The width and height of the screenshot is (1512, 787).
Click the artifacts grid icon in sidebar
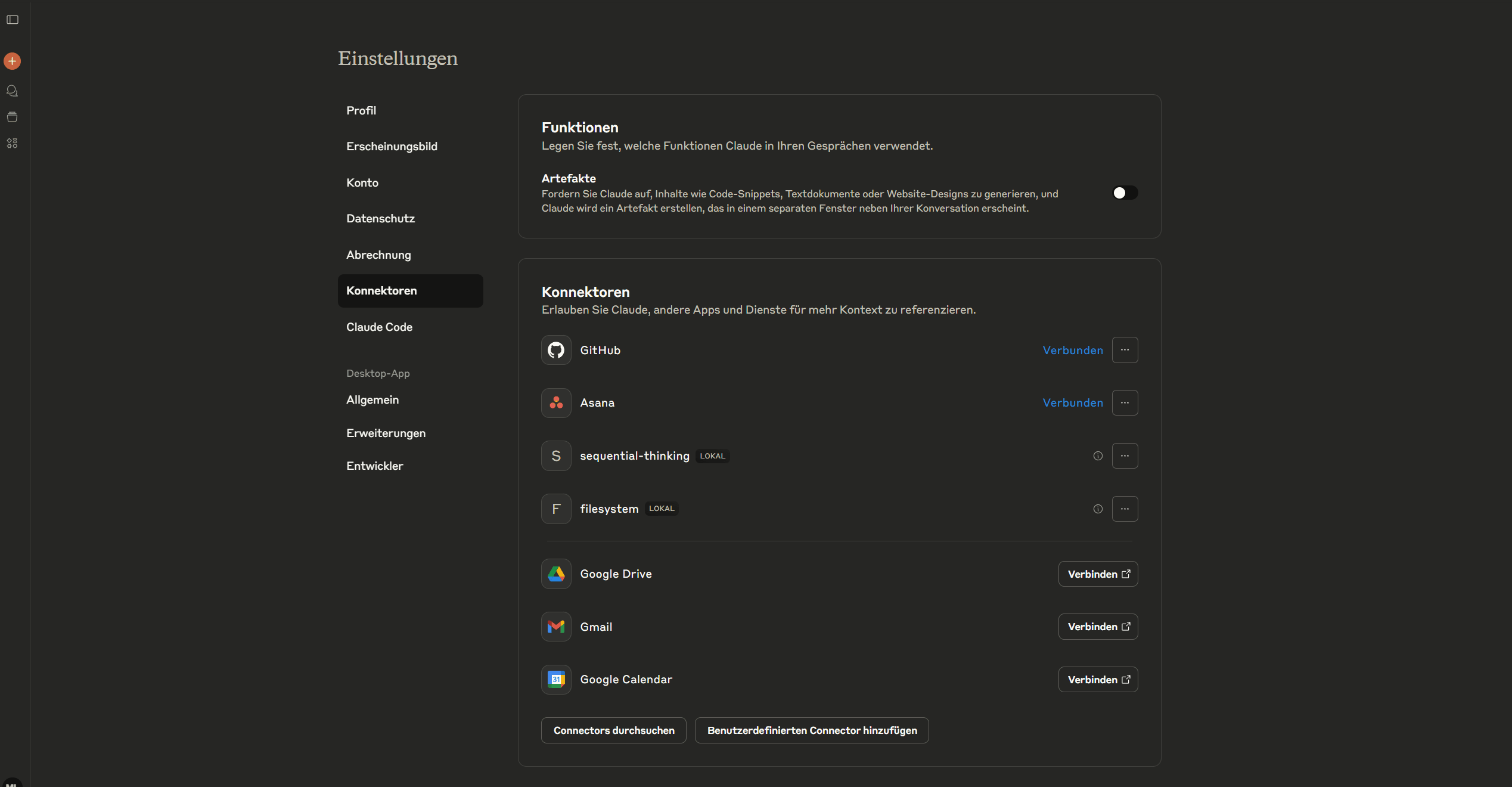point(12,143)
